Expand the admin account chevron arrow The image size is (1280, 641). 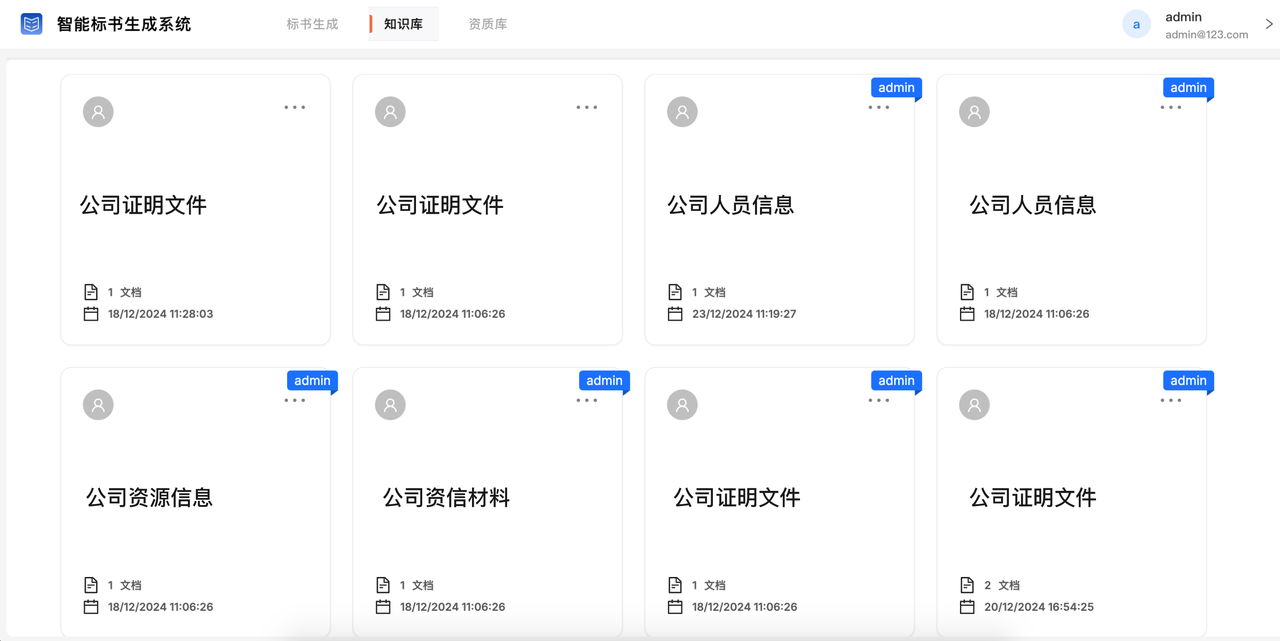(1269, 24)
